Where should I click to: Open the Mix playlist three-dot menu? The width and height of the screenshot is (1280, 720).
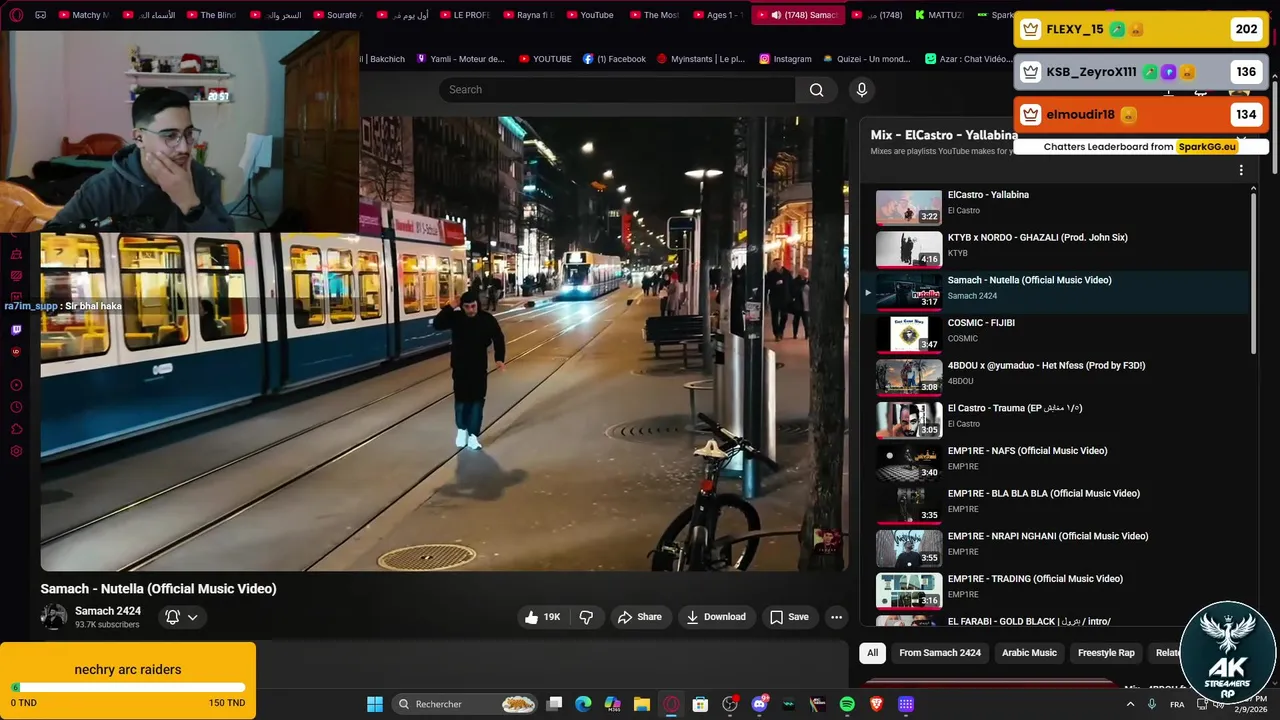pyautogui.click(x=1241, y=170)
